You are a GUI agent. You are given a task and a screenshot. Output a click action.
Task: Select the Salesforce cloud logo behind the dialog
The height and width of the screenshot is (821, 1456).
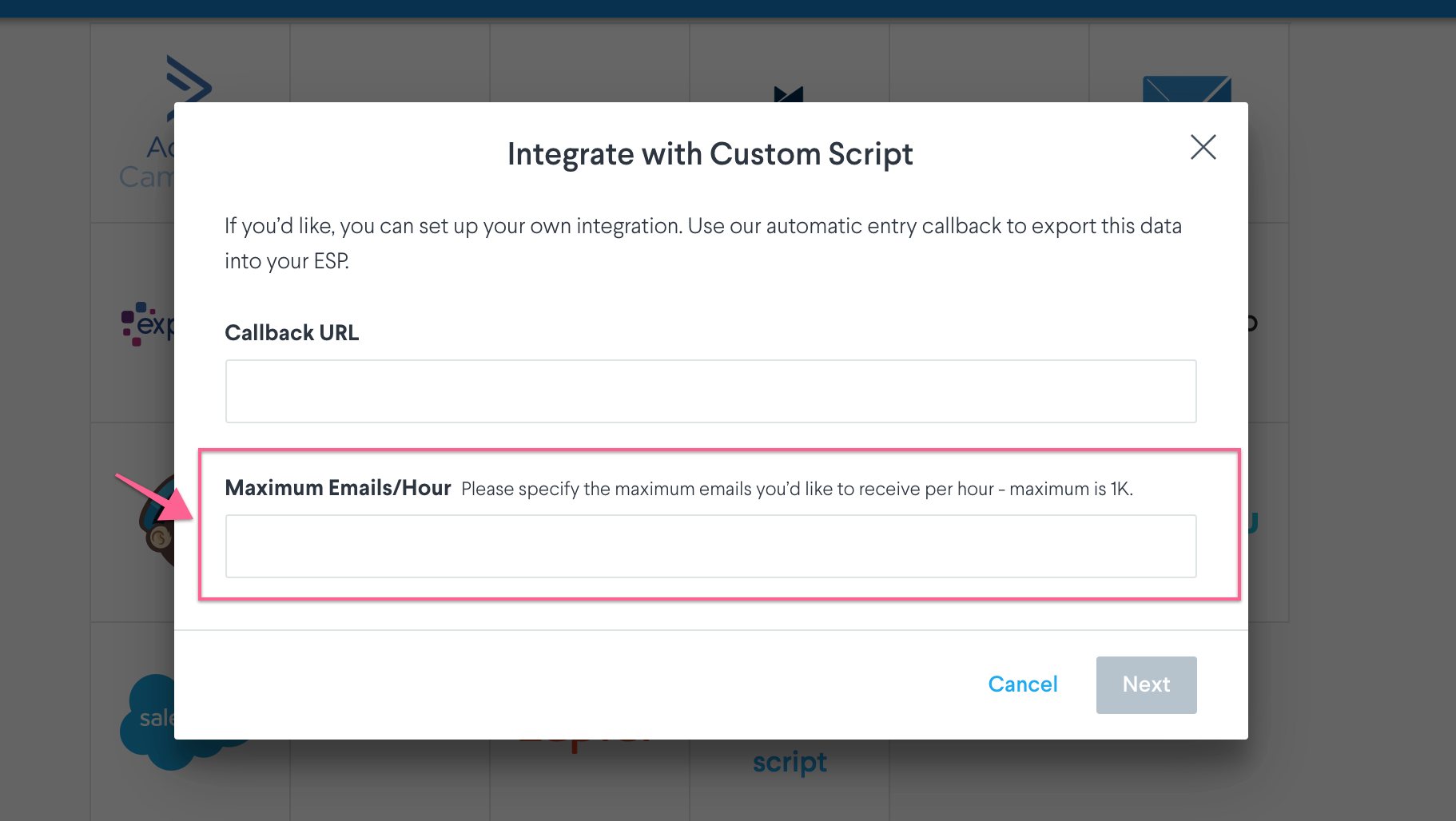pos(148,723)
